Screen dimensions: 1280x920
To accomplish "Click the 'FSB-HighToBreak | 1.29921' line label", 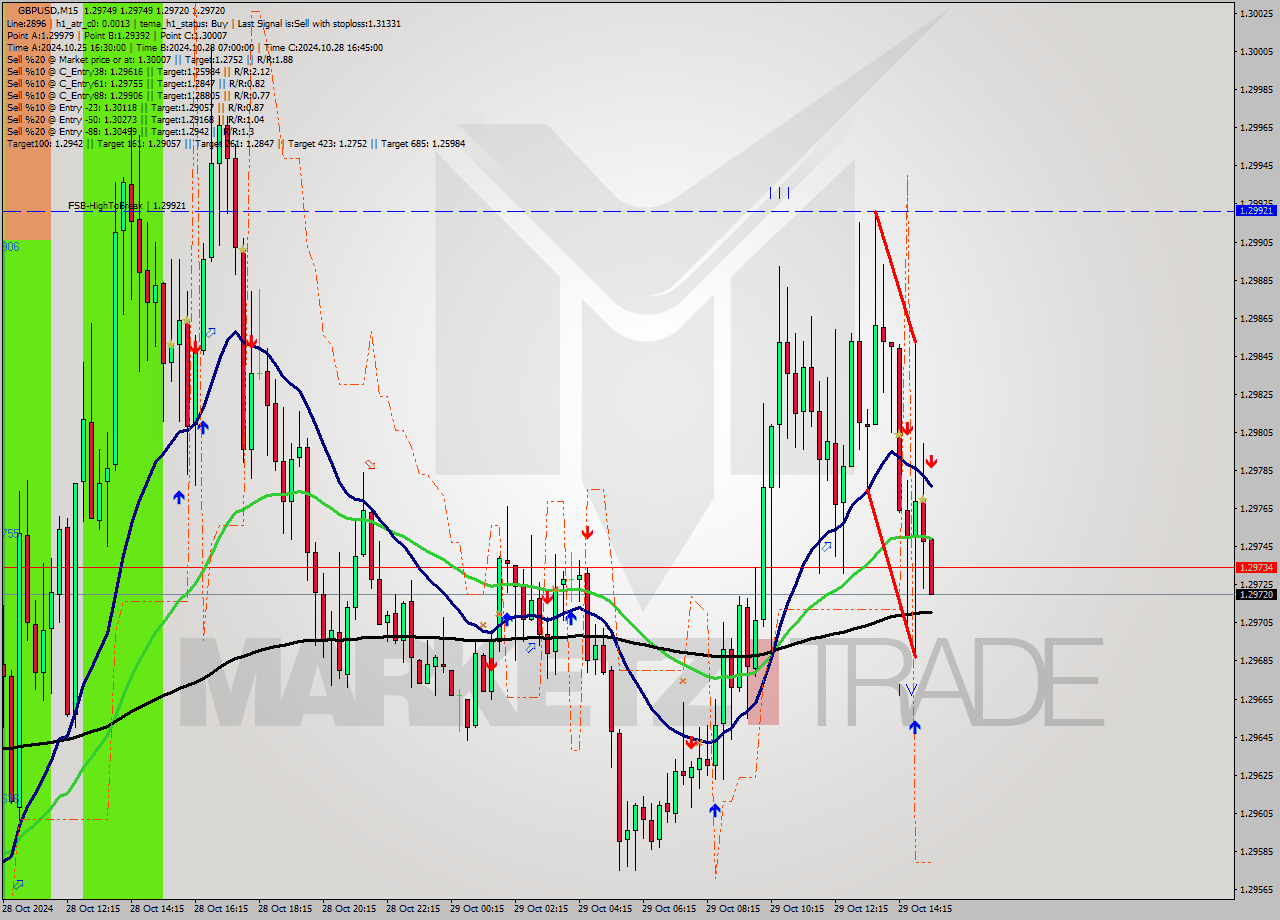I will pos(127,206).
